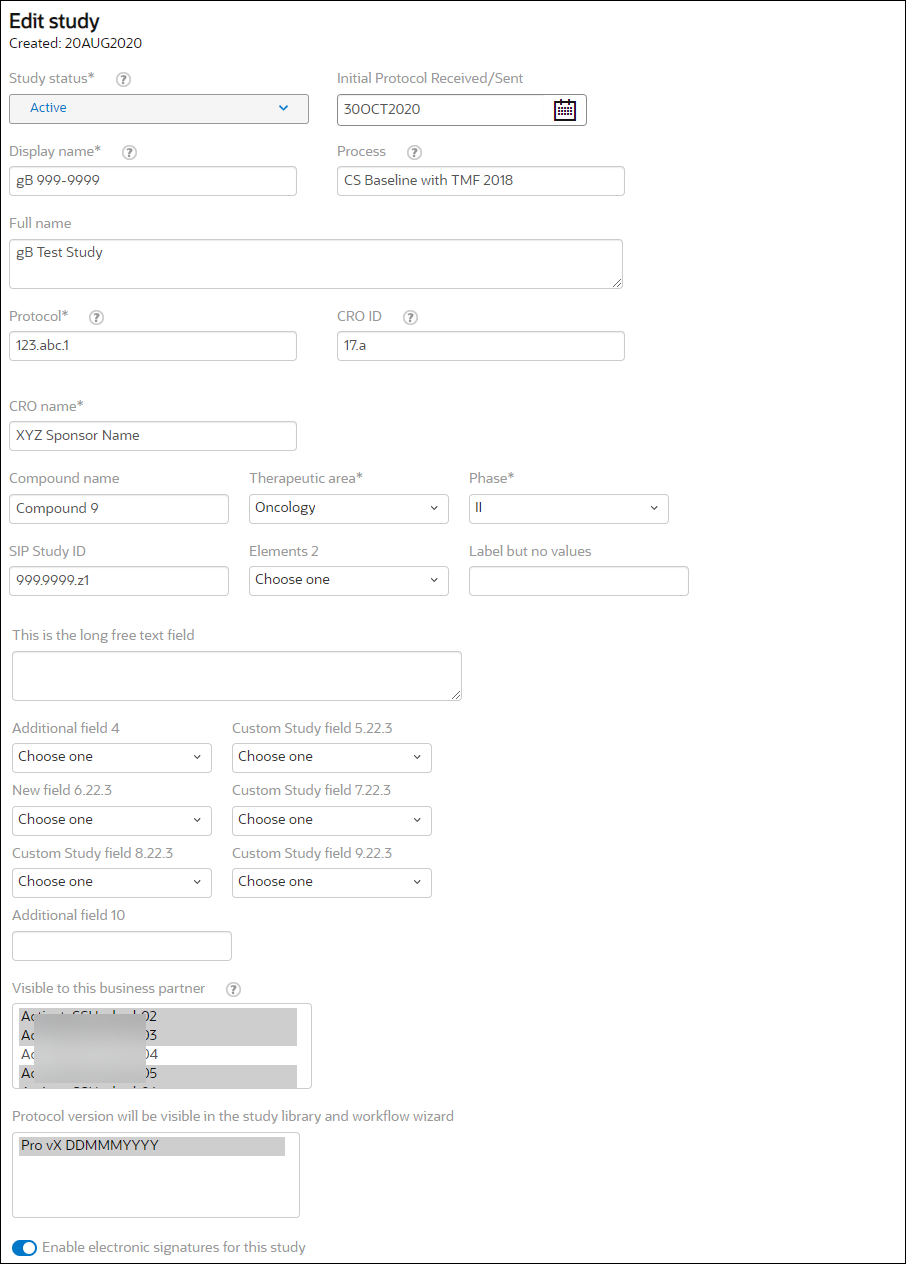This screenshot has height=1264, width=906.
Task: Click the Process field CS Baseline with TMF 2018
Action: click(481, 181)
